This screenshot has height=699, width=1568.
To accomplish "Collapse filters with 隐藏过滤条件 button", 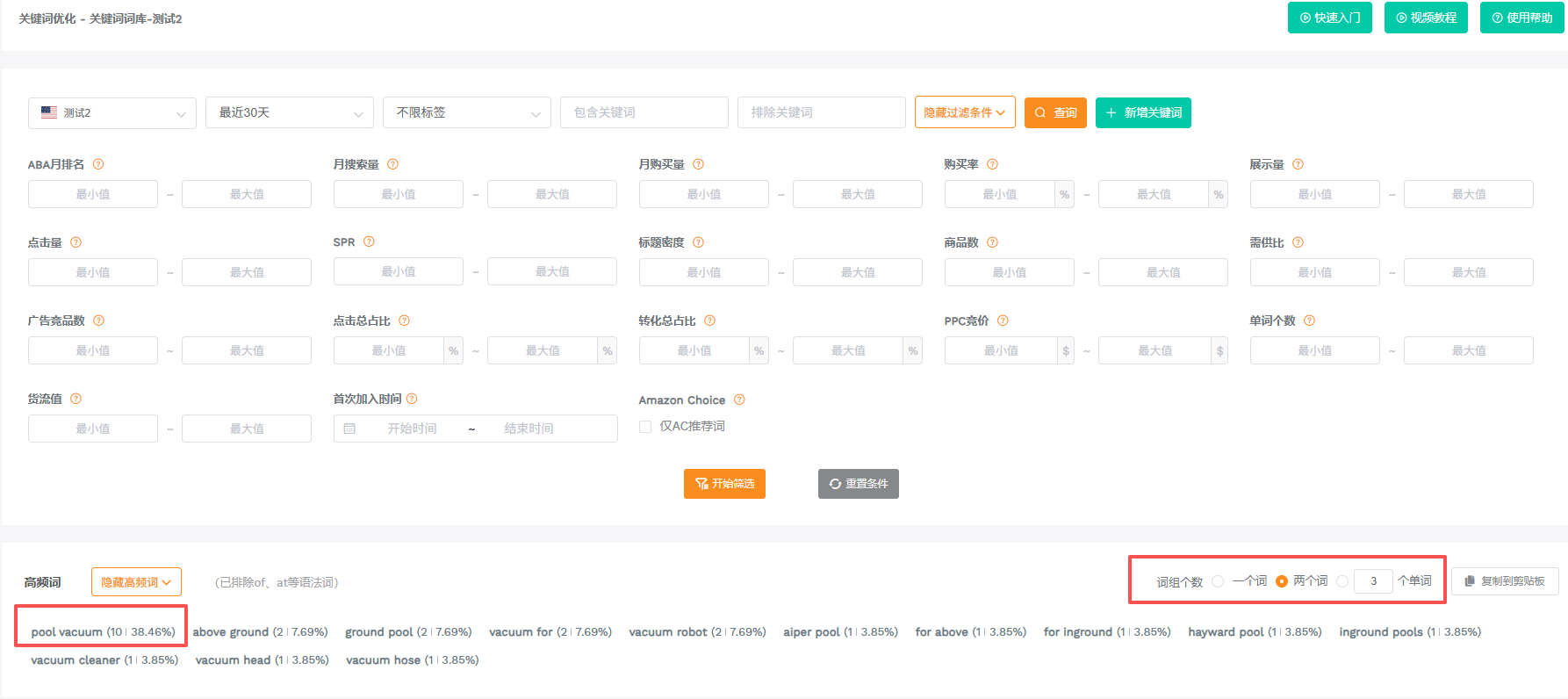I will pos(964,112).
